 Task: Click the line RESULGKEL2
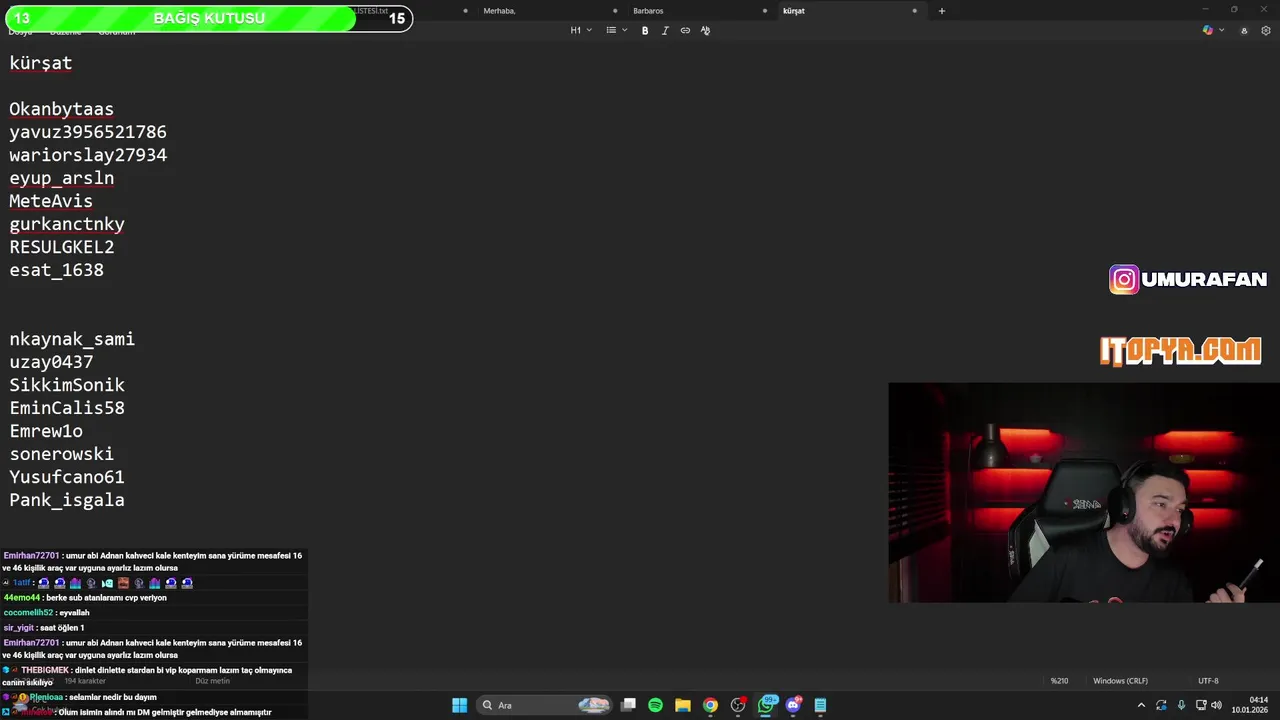(x=62, y=247)
